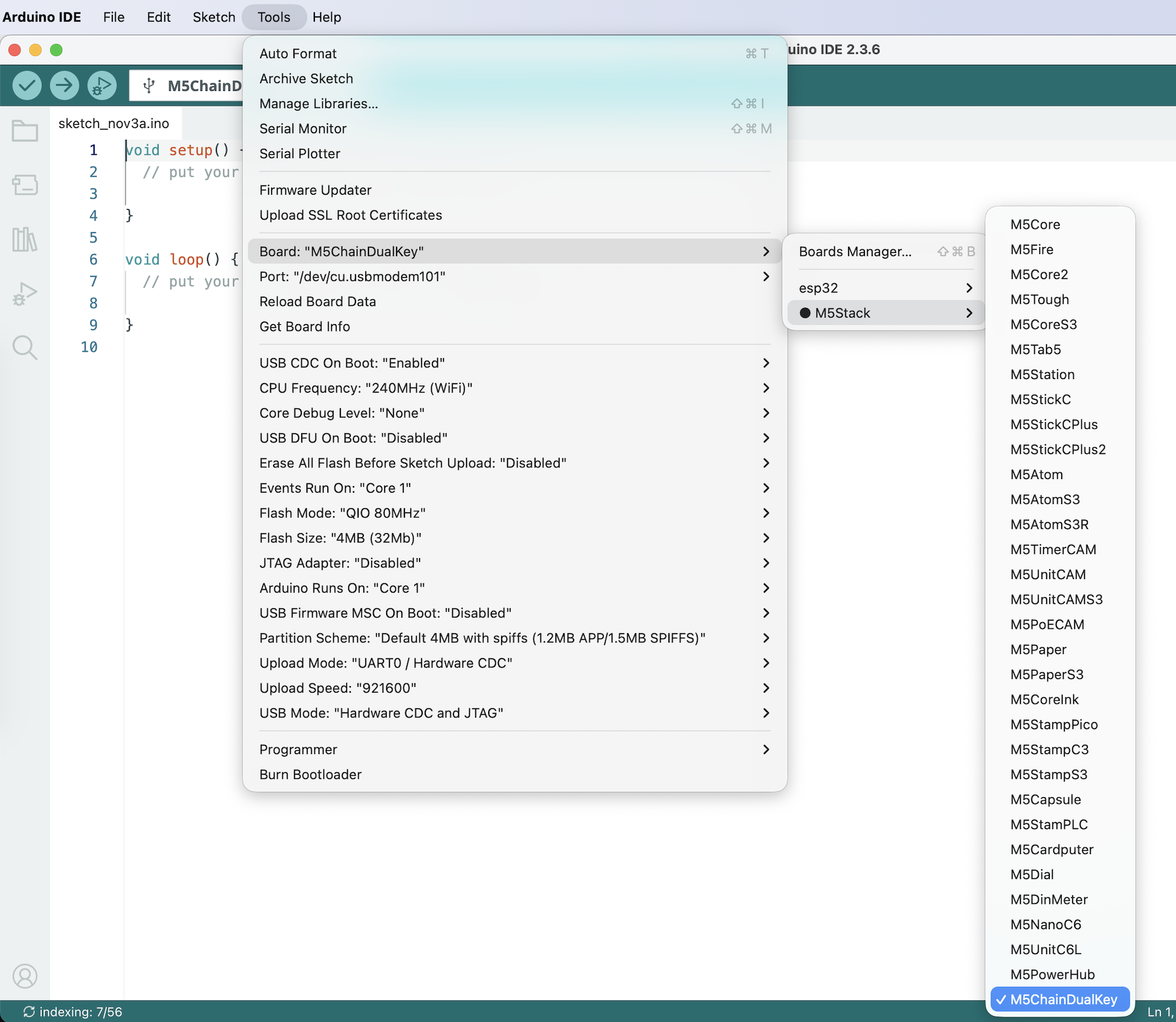
Task: Start the debugger from the toolbar
Action: click(x=102, y=85)
